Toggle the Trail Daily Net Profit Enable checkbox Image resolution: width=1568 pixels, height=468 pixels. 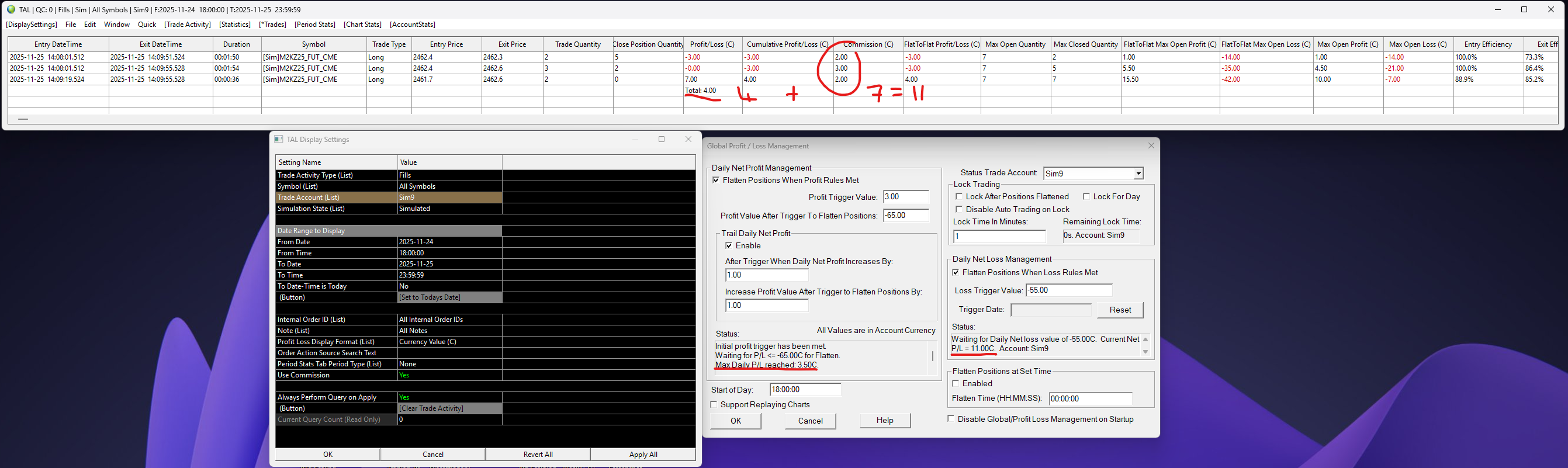pos(729,246)
